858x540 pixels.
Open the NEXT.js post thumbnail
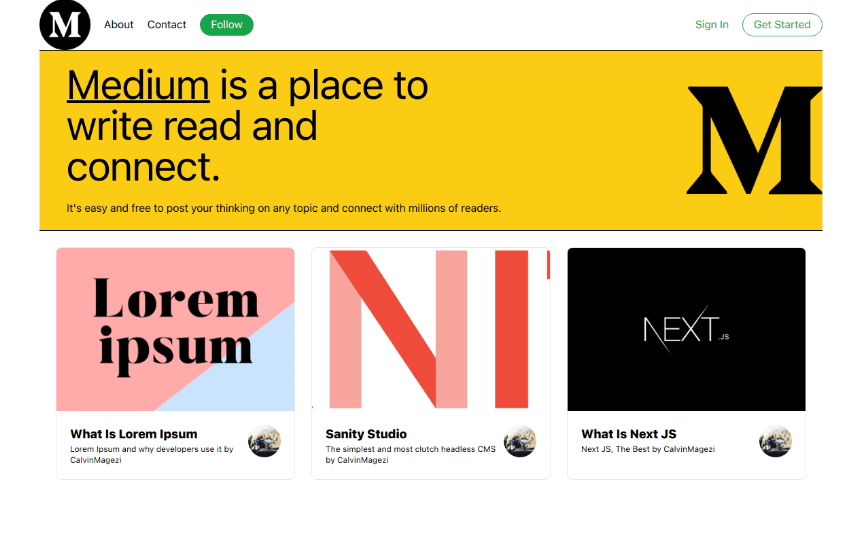[686, 329]
